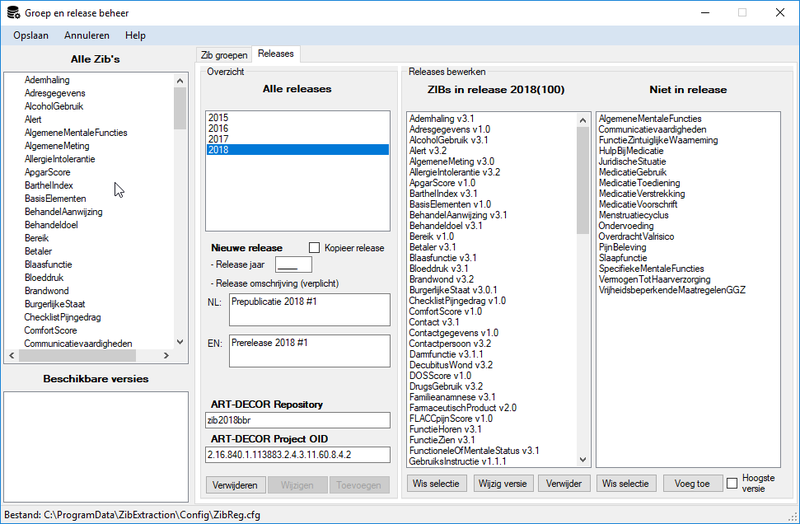This screenshot has height=524, width=800.
Task: Select Adresgegevens in Alle Zib's list
Action: 55,93
